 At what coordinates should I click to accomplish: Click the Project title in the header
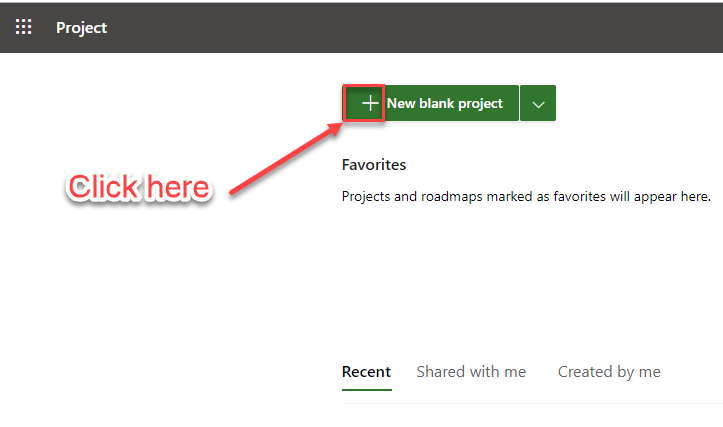click(82, 27)
